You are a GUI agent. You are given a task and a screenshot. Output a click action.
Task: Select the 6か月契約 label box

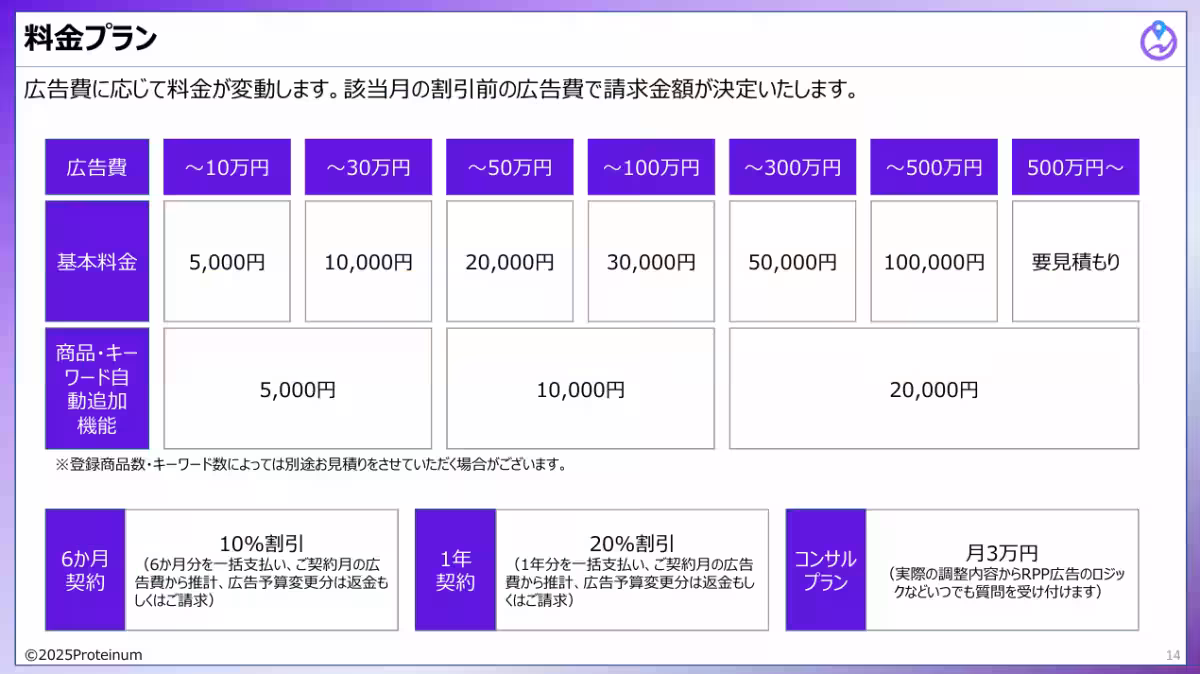(85, 570)
